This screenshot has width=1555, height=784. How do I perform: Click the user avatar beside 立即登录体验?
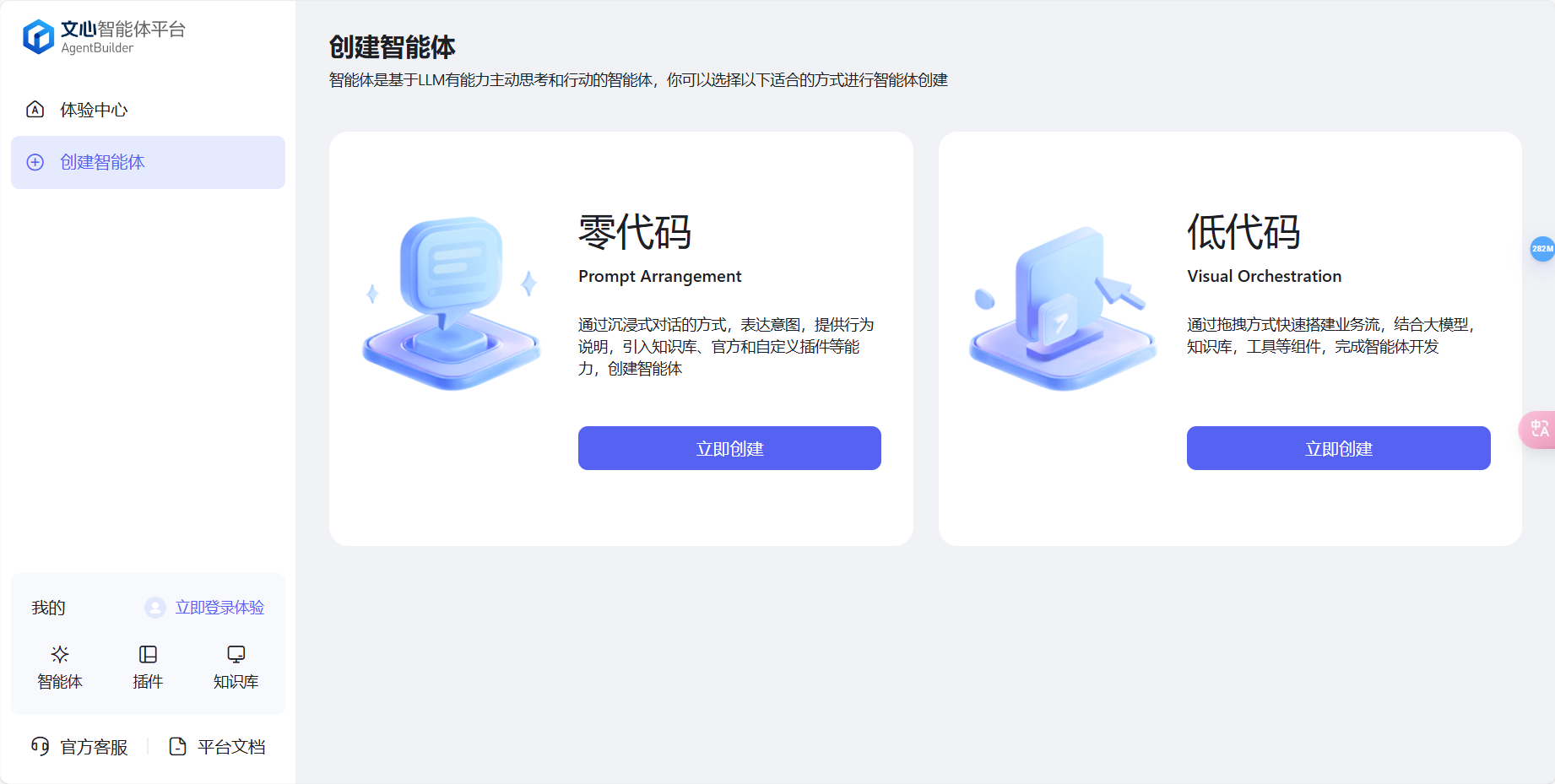point(155,607)
